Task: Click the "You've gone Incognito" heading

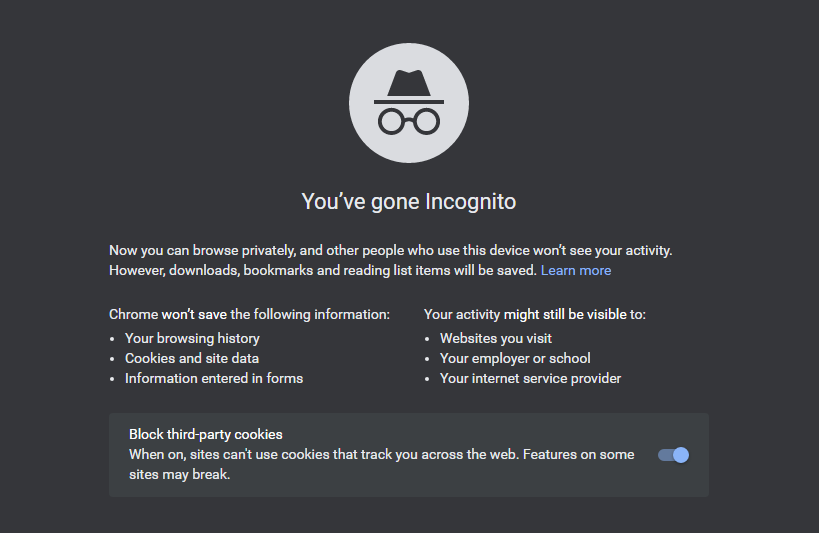Action: [409, 201]
